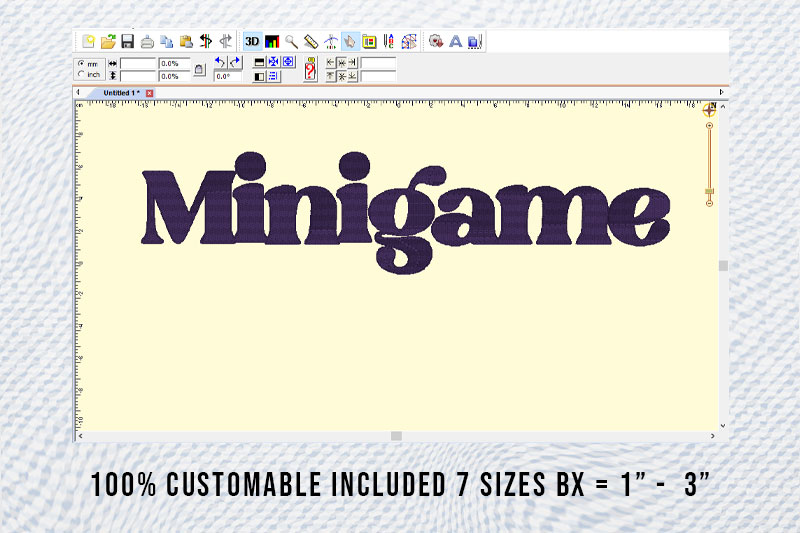Click the gear with red arrow icon
Screen dimensions: 800x533
(x=435, y=41)
